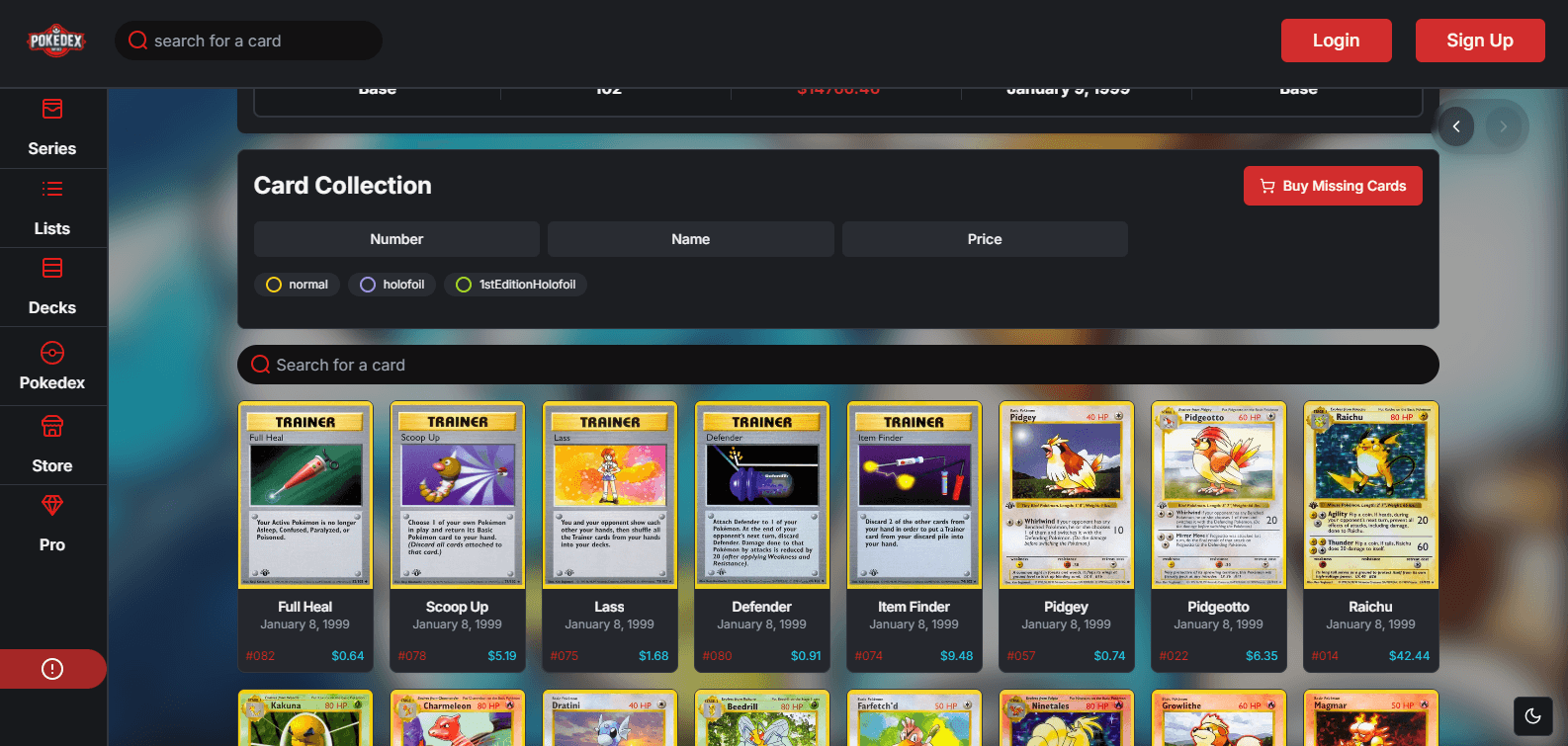Click the previous arrow carousel button
This screenshot has width=1568, height=746.
1456,126
